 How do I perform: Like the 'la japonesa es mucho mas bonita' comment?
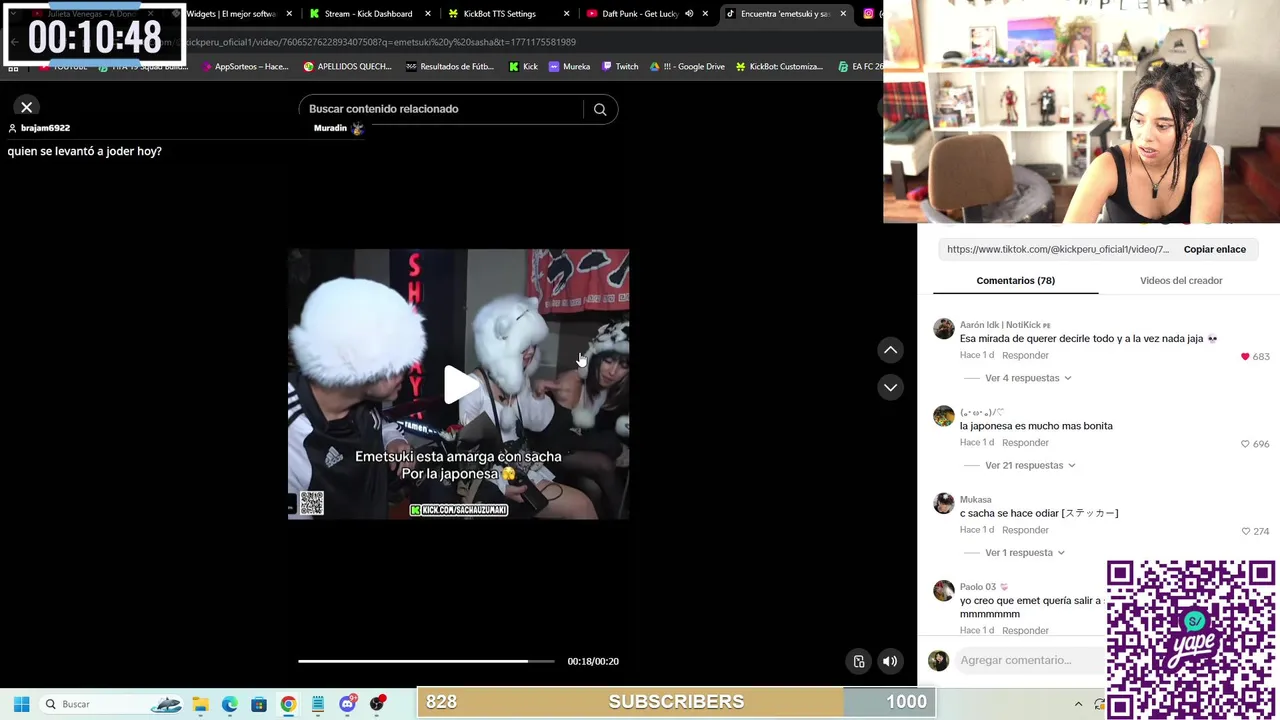(1245, 443)
